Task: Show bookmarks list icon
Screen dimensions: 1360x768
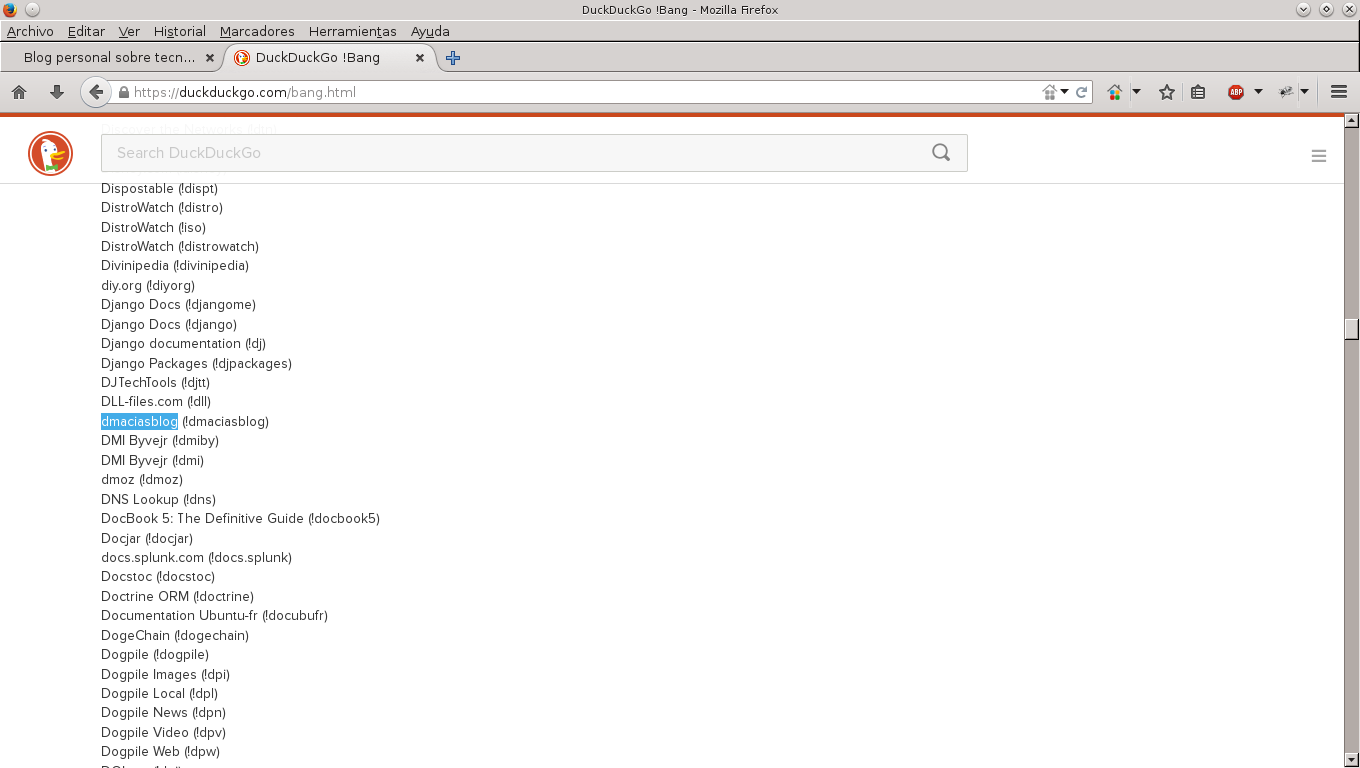Action: tap(1198, 92)
